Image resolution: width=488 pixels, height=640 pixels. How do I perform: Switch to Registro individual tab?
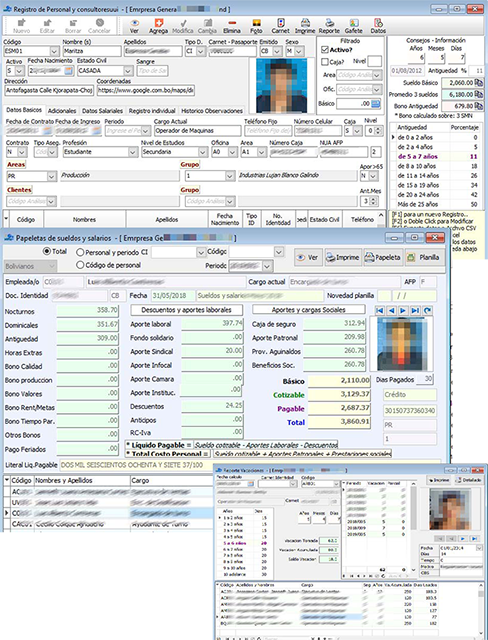pos(152,111)
